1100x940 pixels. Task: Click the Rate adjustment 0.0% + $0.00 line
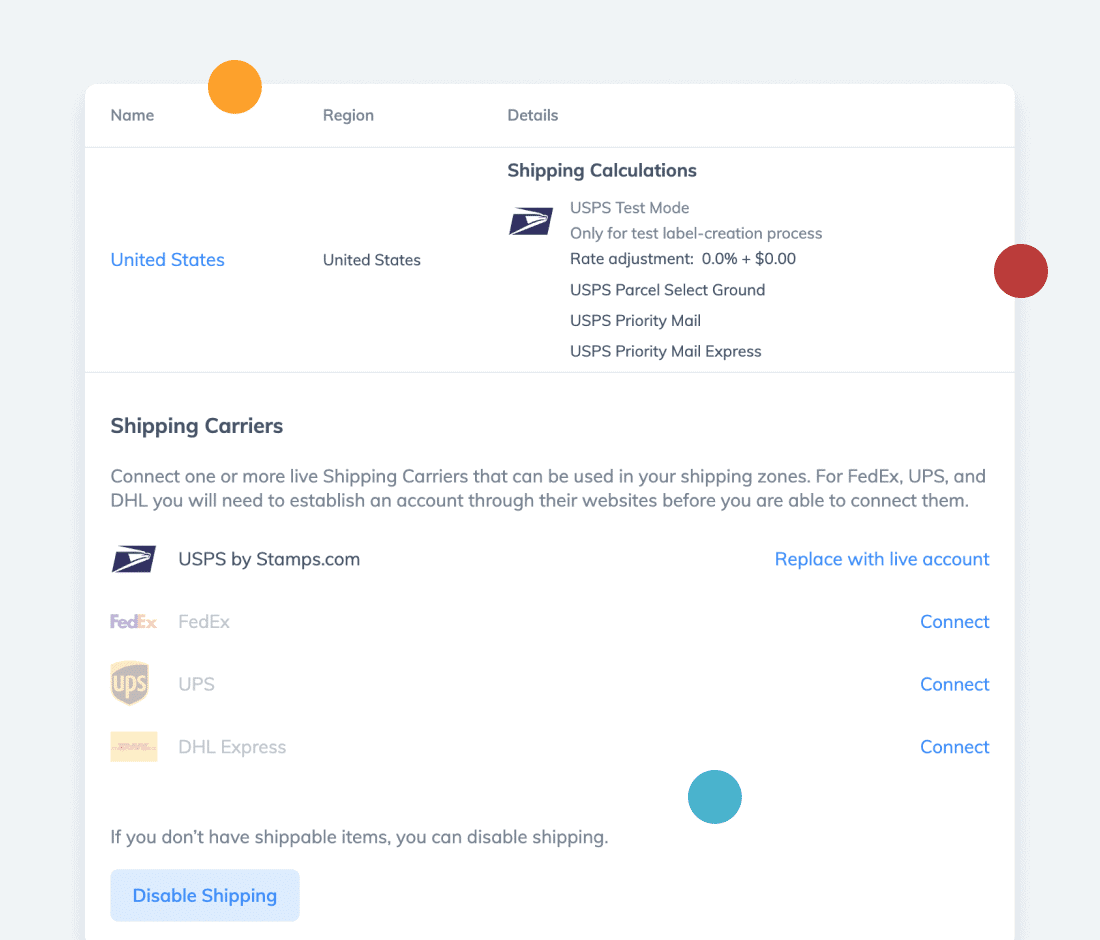point(683,258)
